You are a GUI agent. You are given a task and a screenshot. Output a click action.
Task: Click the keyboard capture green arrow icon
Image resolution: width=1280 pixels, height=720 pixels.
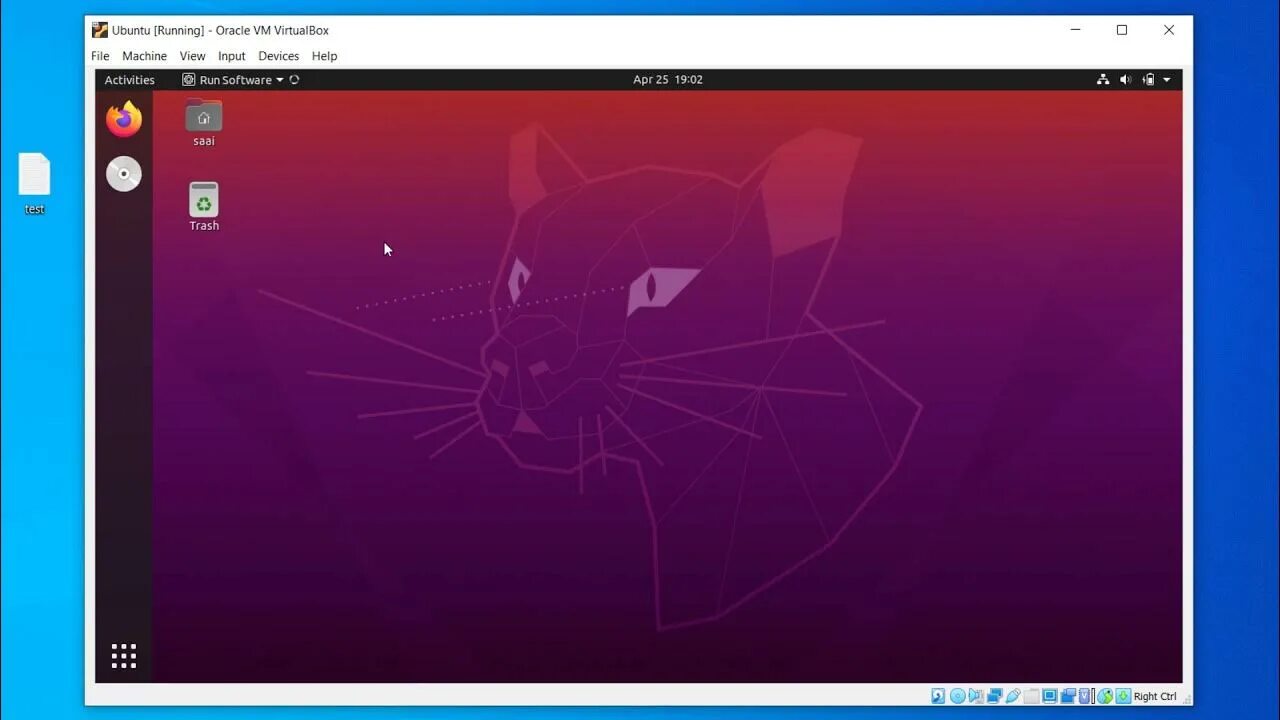click(1123, 696)
